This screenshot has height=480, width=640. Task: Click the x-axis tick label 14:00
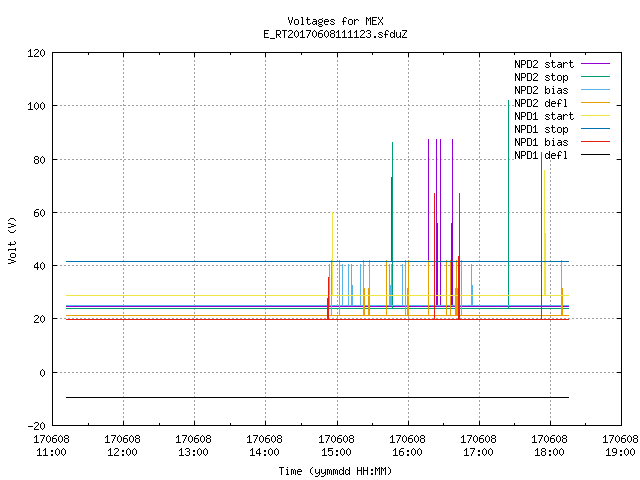point(264,452)
